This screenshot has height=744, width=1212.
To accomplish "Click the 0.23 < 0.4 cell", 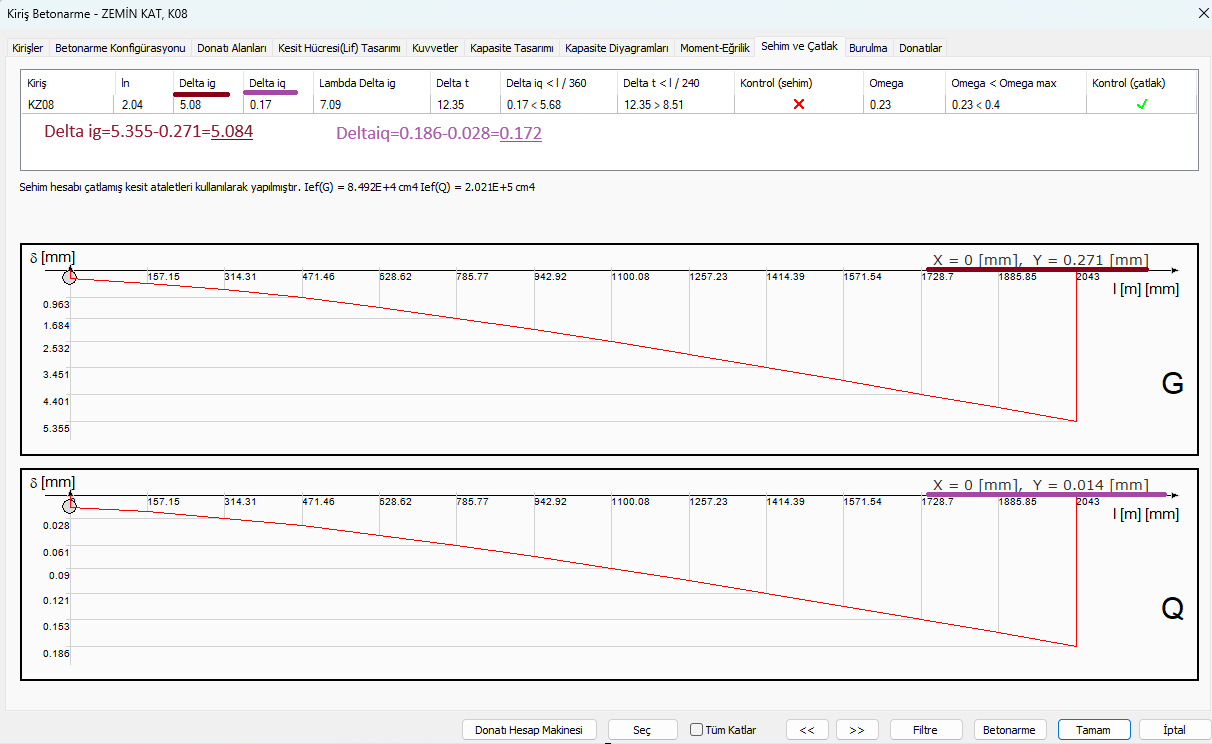I will 975,104.
